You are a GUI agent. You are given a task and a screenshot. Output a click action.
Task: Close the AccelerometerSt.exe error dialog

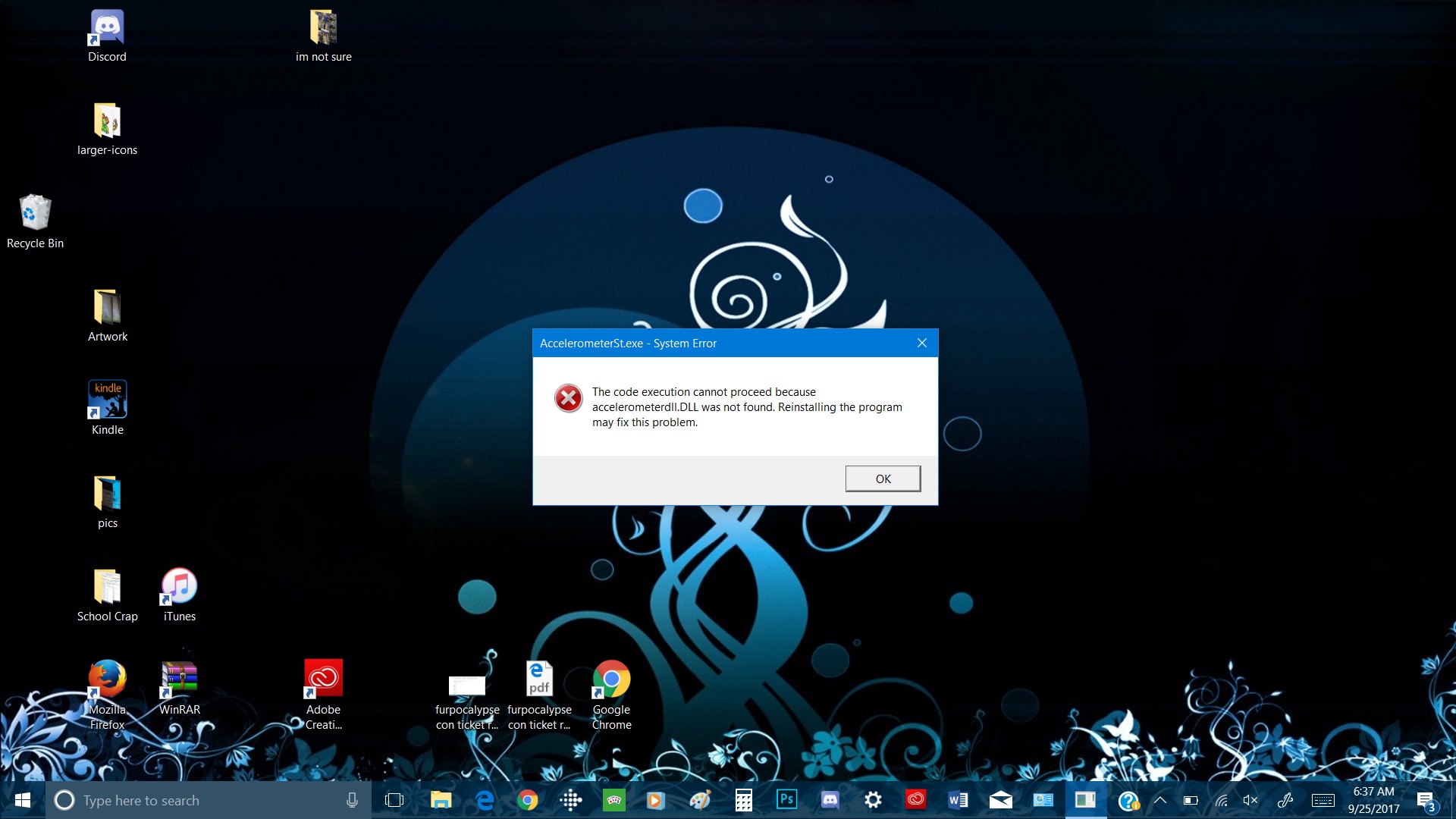[921, 343]
